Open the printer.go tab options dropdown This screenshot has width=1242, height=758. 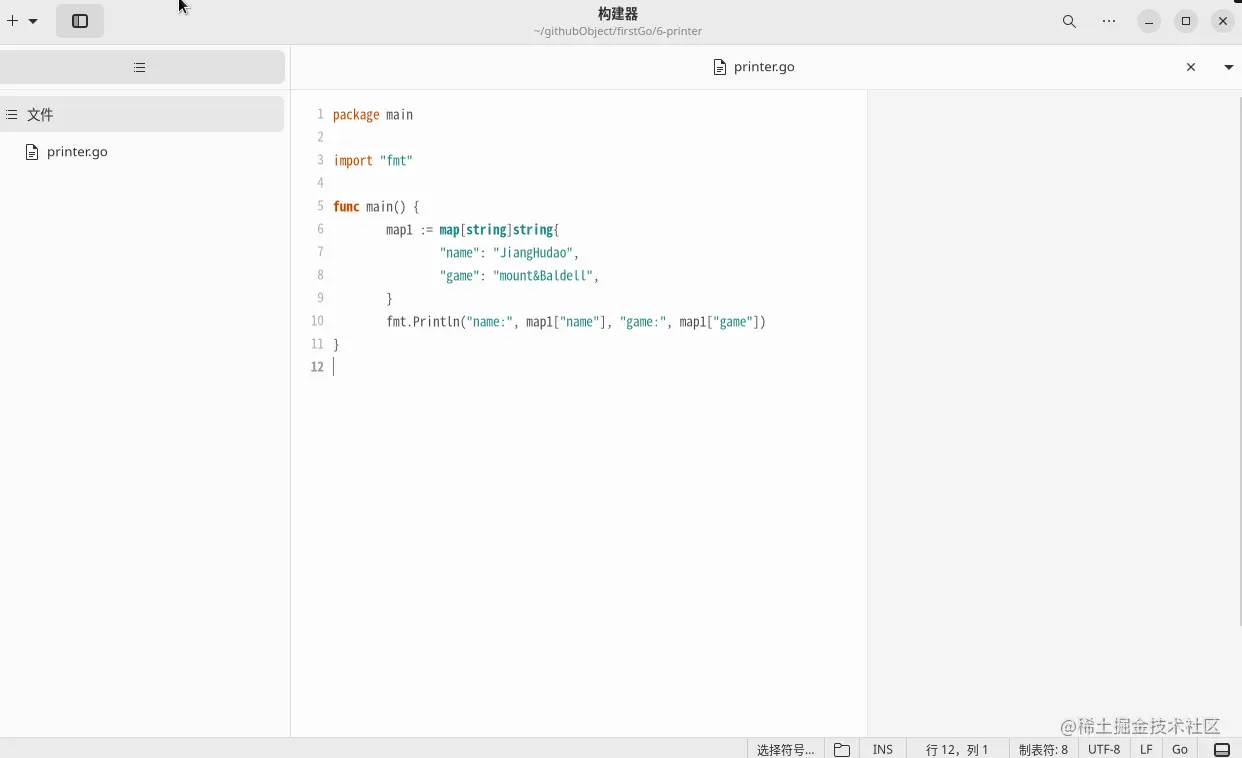(1228, 67)
